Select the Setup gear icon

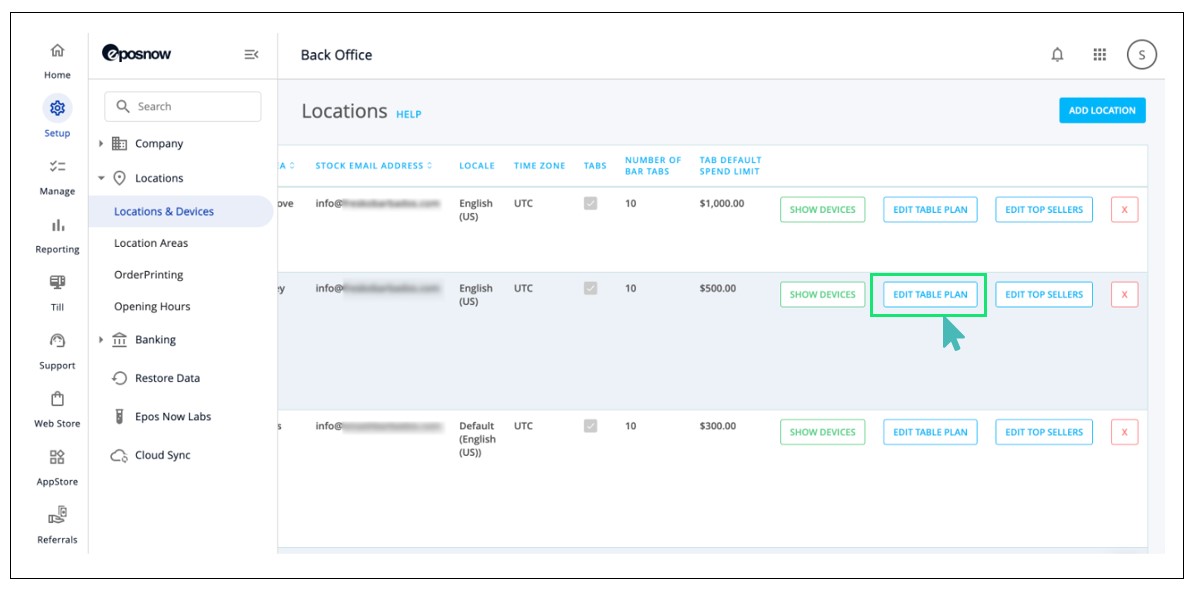pyautogui.click(x=57, y=108)
